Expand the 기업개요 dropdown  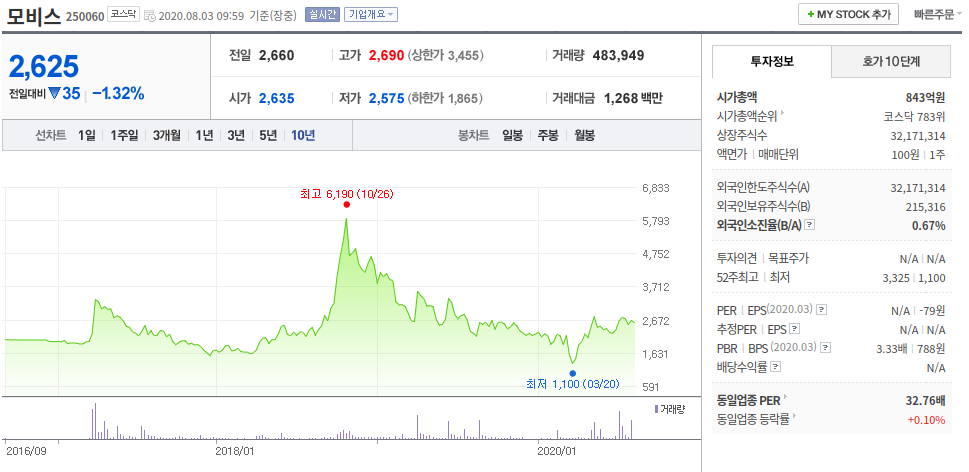pyautogui.click(x=371, y=15)
